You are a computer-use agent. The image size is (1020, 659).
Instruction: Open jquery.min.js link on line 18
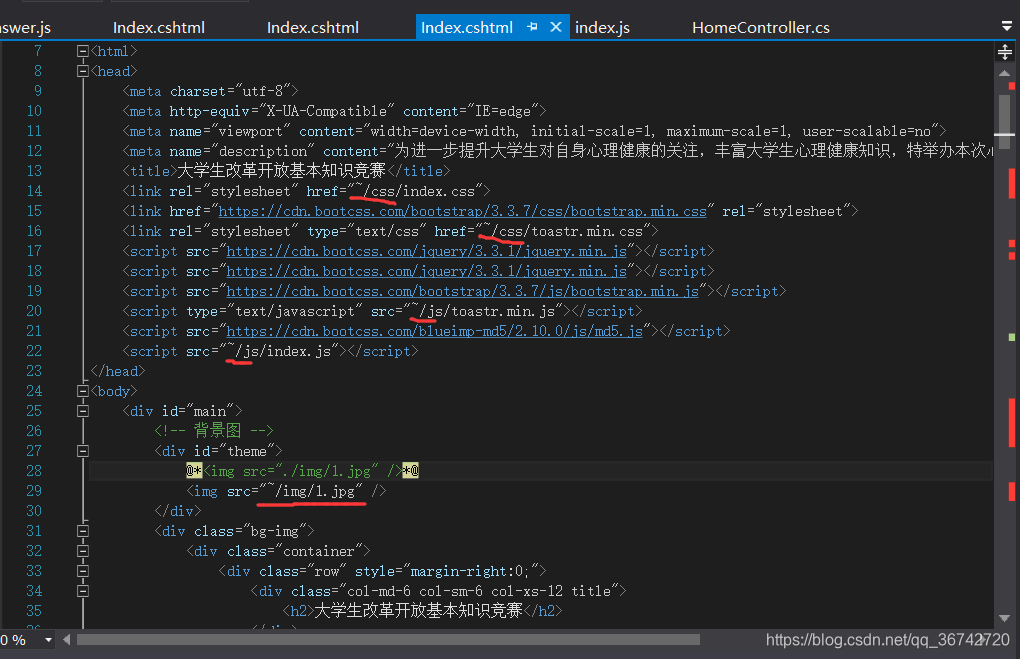[426, 271]
